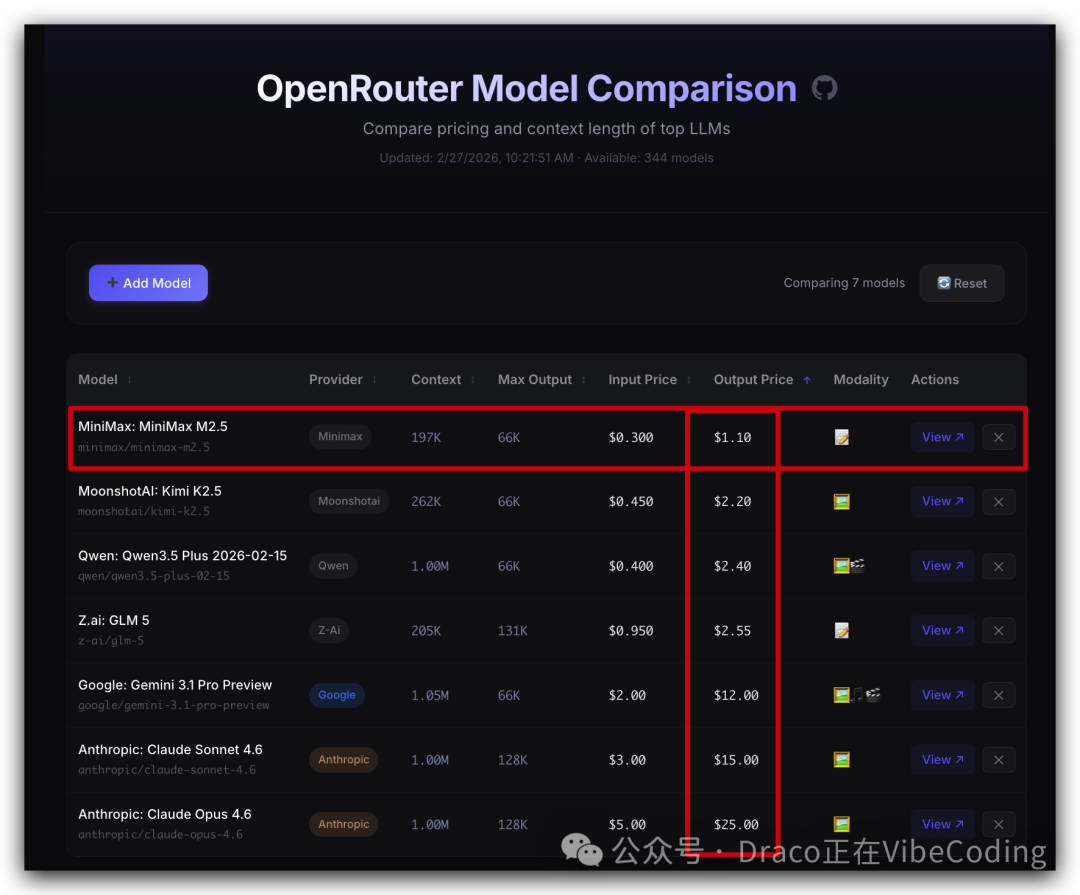This screenshot has width=1080, height=895.
Task: Select model ID minimax/minimax-m2.5
Action: 144,447
